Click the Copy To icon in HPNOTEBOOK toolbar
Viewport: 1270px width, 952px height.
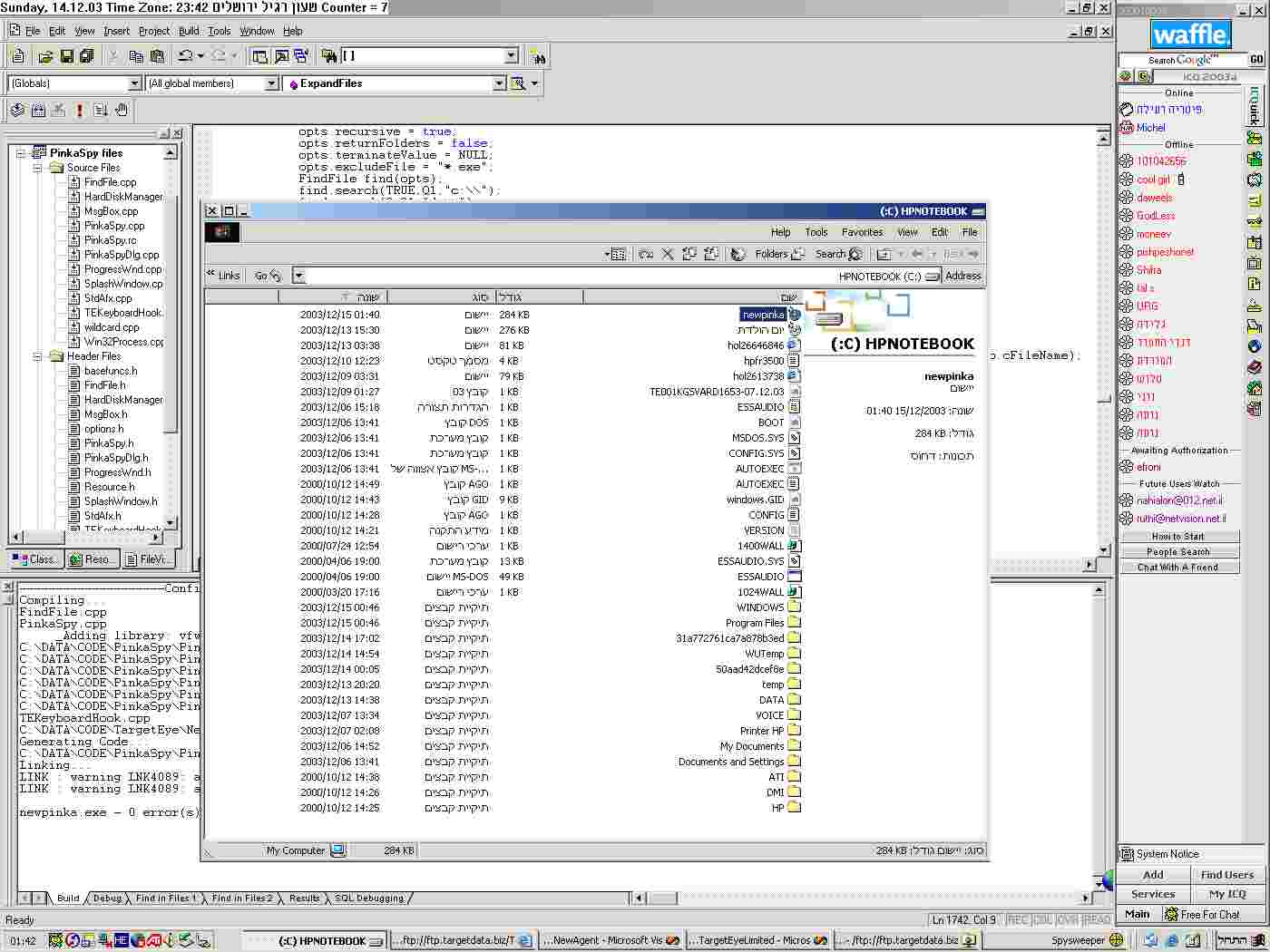point(689,254)
